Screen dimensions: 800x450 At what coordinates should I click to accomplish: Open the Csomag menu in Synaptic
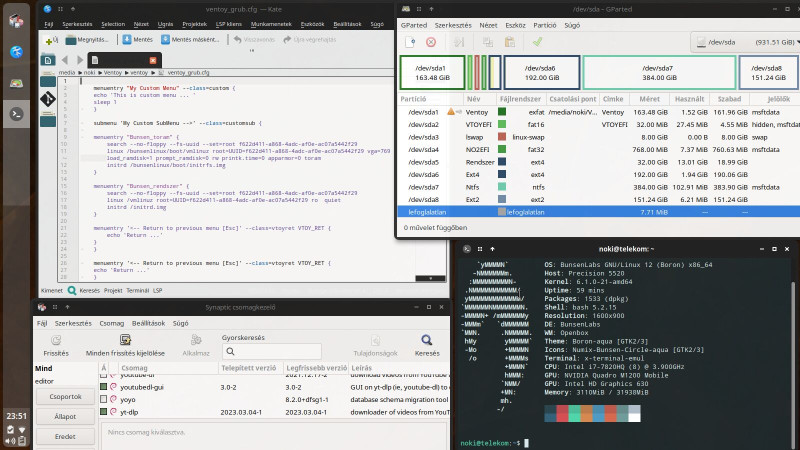pos(112,323)
